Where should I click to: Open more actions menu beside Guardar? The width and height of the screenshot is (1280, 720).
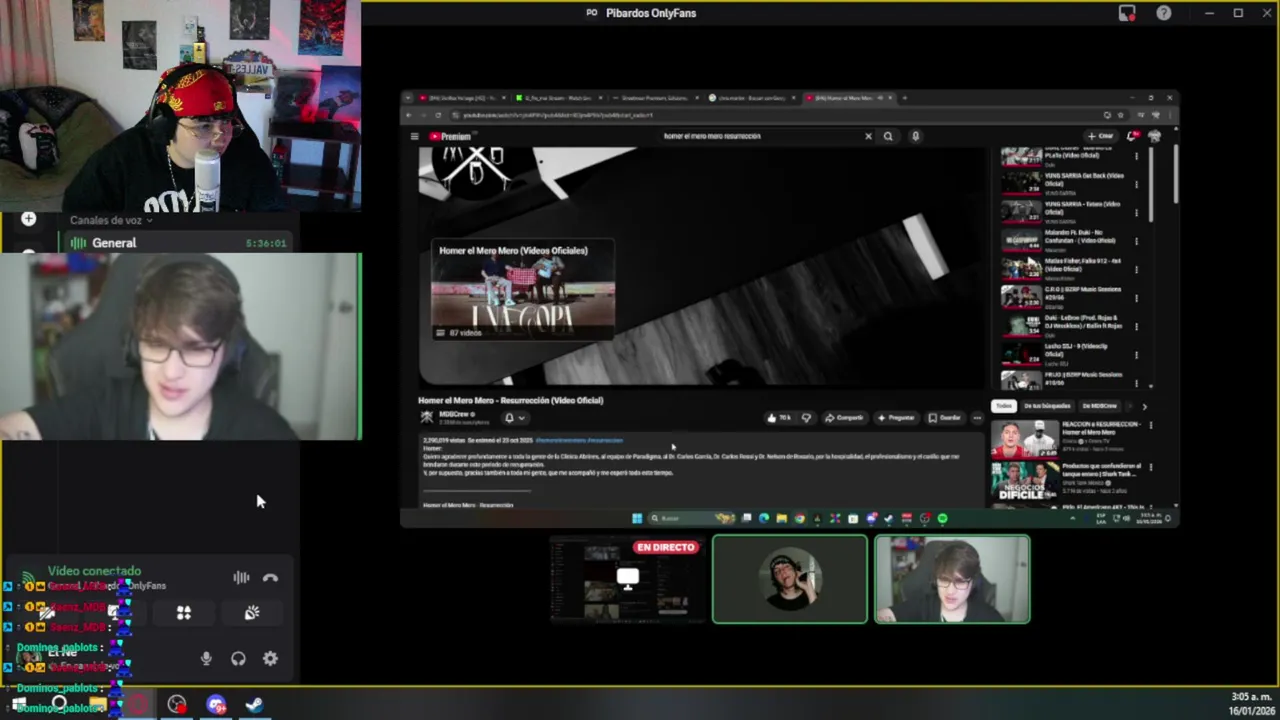pos(977,418)
